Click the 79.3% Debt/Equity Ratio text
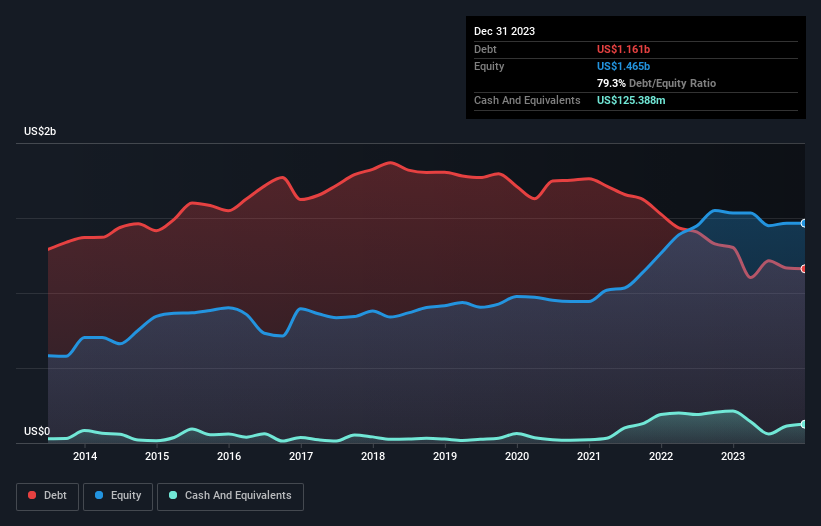The height and width of the screenshot is (526, 821). [x=656, y=83]
